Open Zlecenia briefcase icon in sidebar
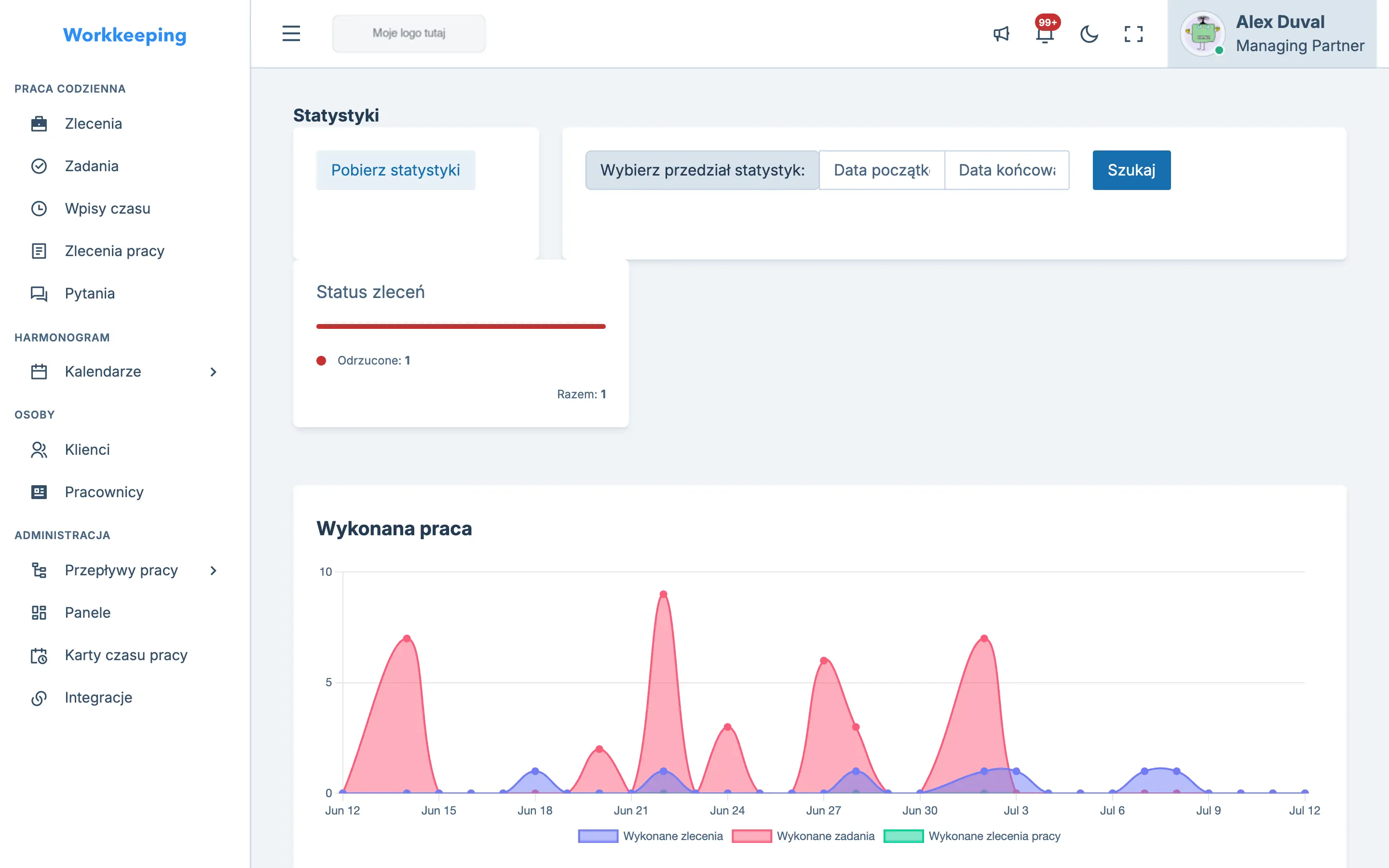 click(39, 123)
